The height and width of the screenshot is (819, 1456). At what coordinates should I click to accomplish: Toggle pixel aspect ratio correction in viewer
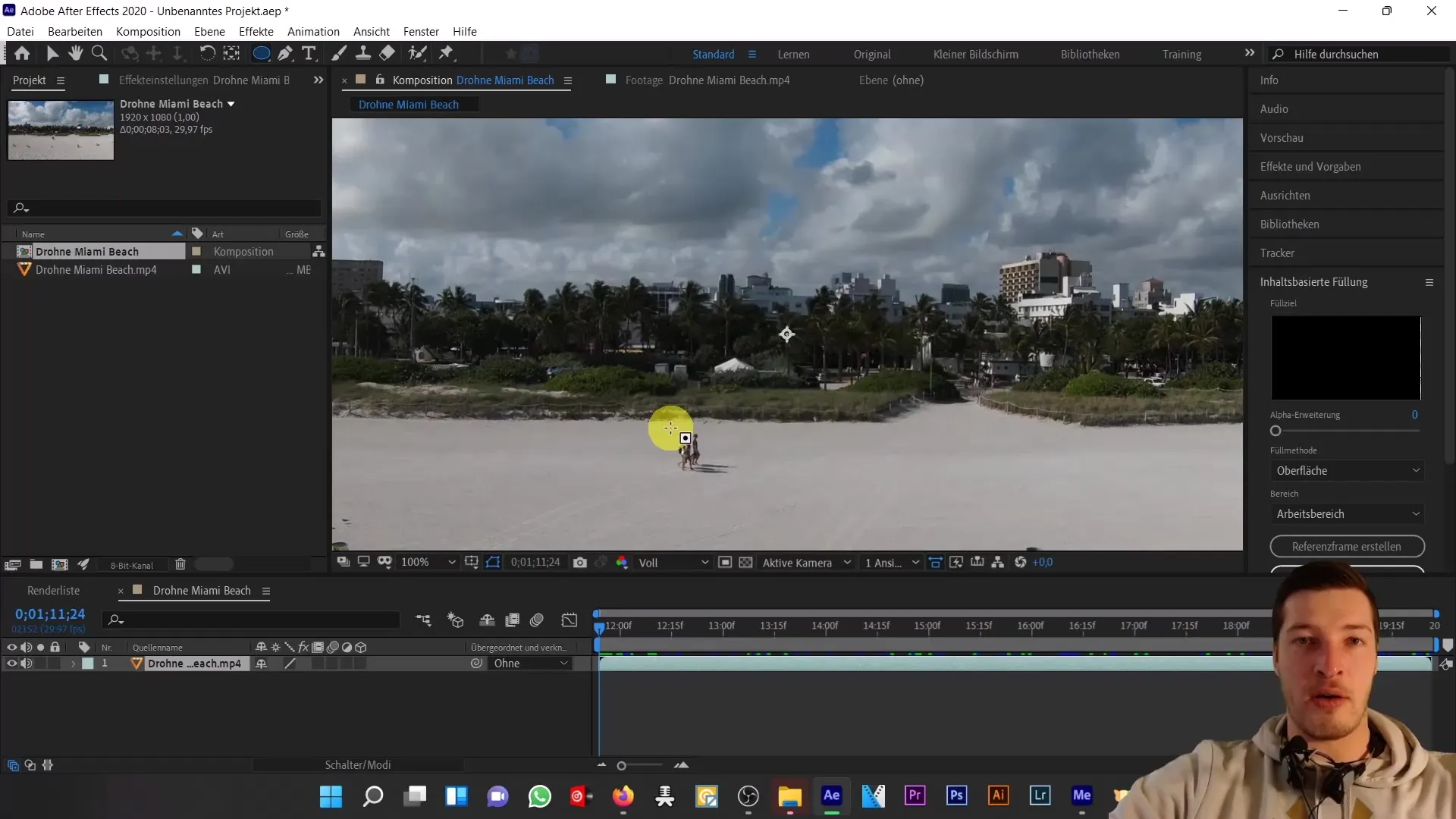(x=936, y=563)
